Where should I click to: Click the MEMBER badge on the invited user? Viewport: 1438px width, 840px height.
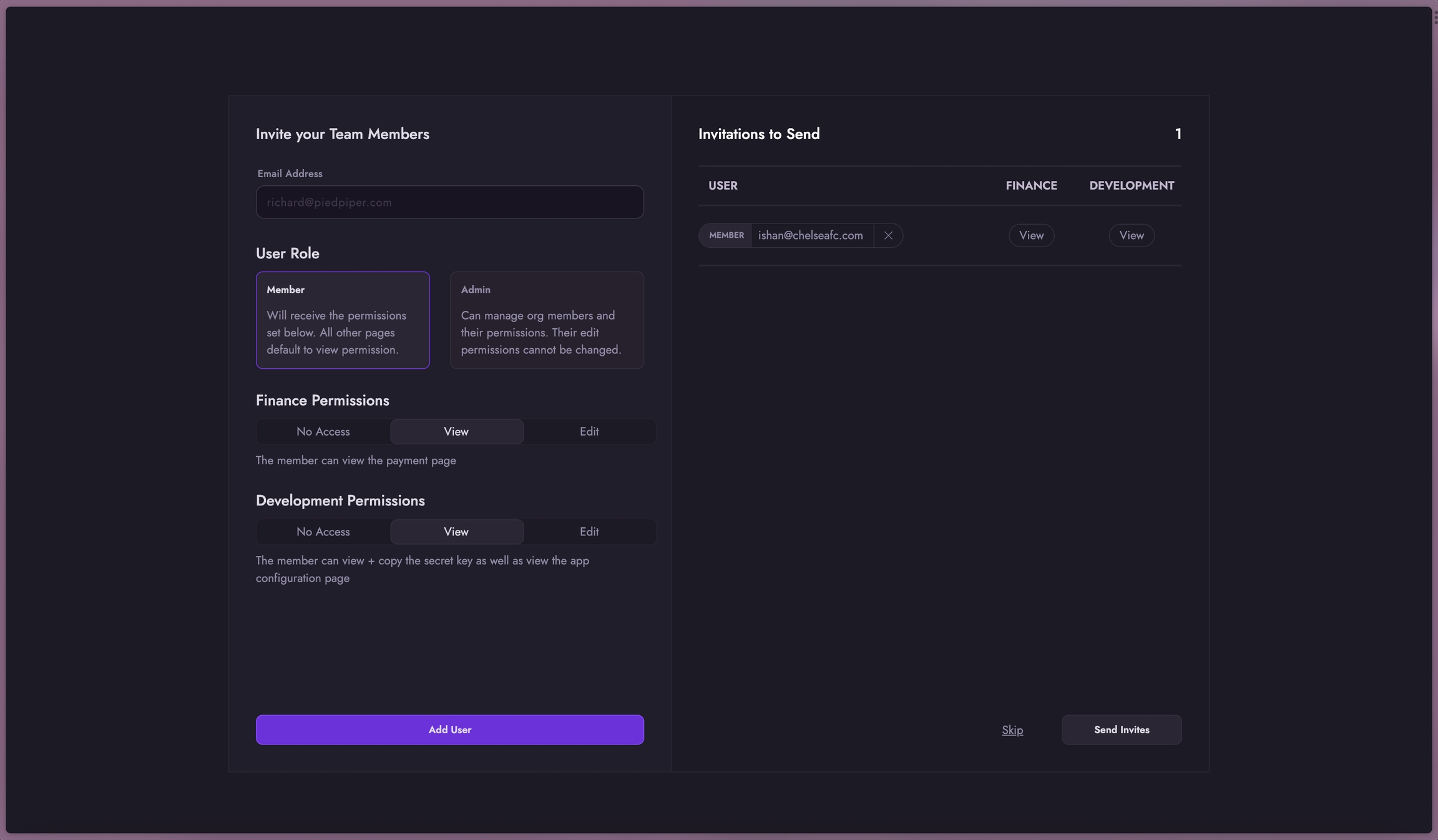click(726, 235)
